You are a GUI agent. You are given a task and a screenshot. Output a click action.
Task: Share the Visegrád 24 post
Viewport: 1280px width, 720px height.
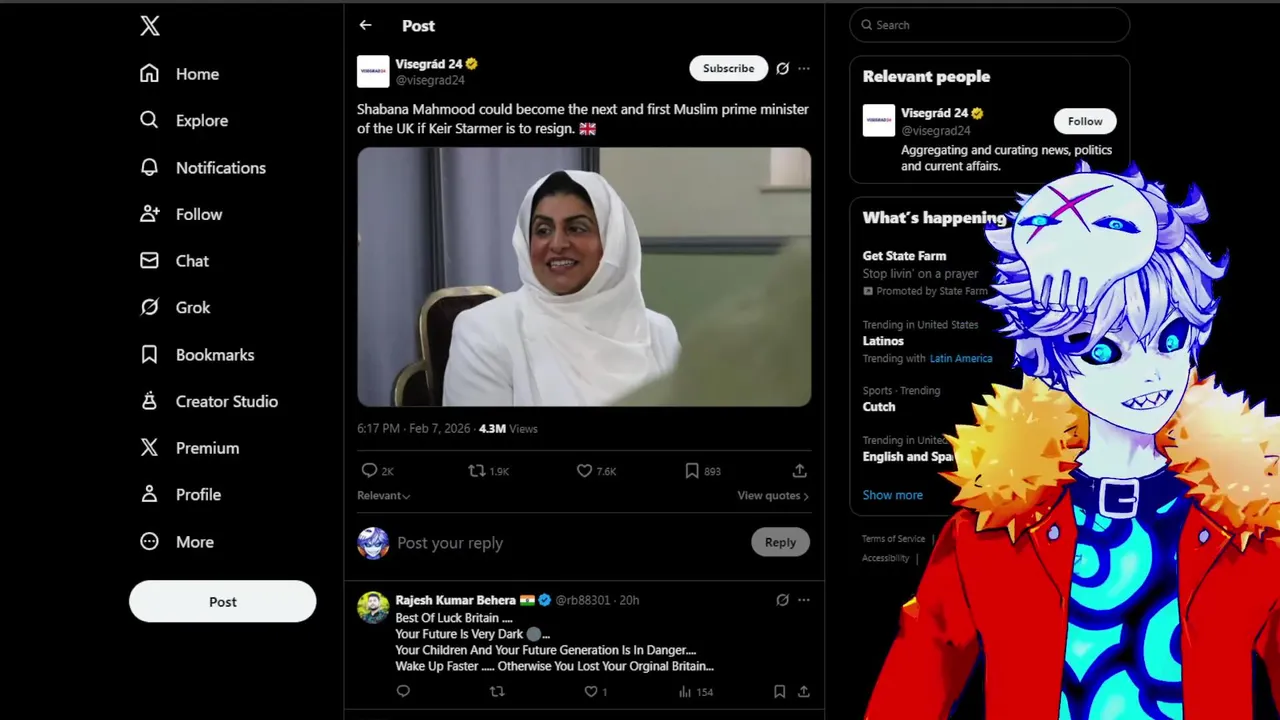tap(799, 470)
